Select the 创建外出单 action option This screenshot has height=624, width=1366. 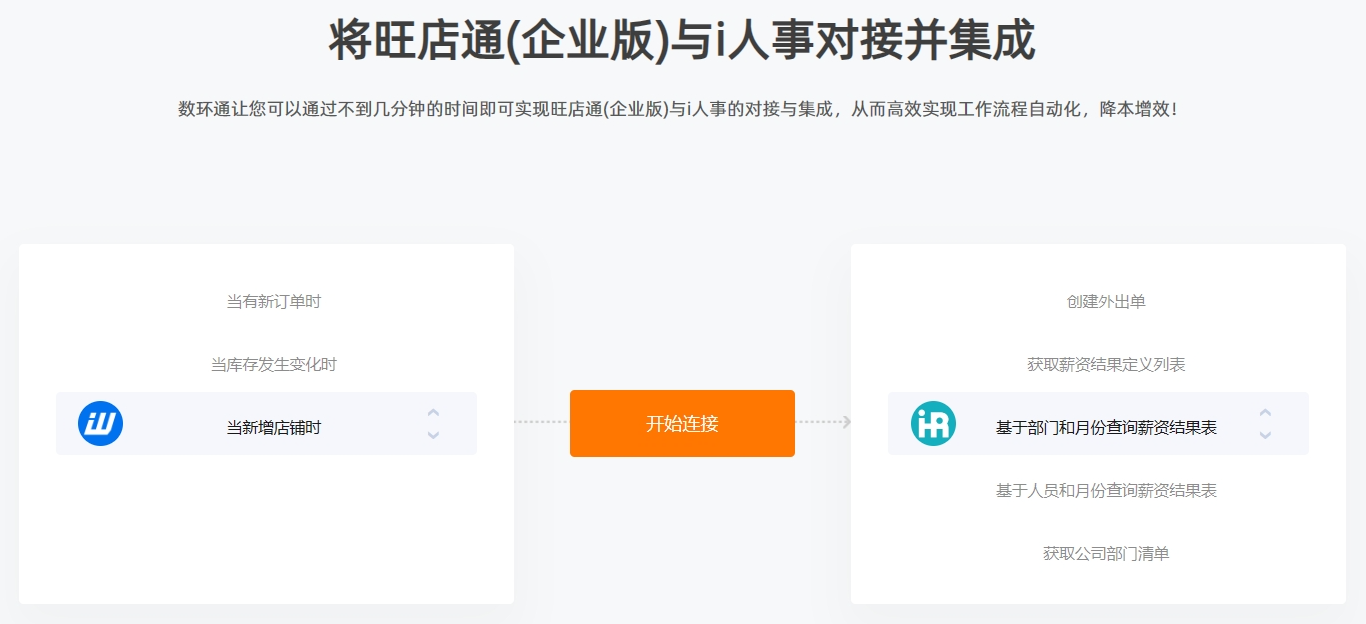point(1106,301)
